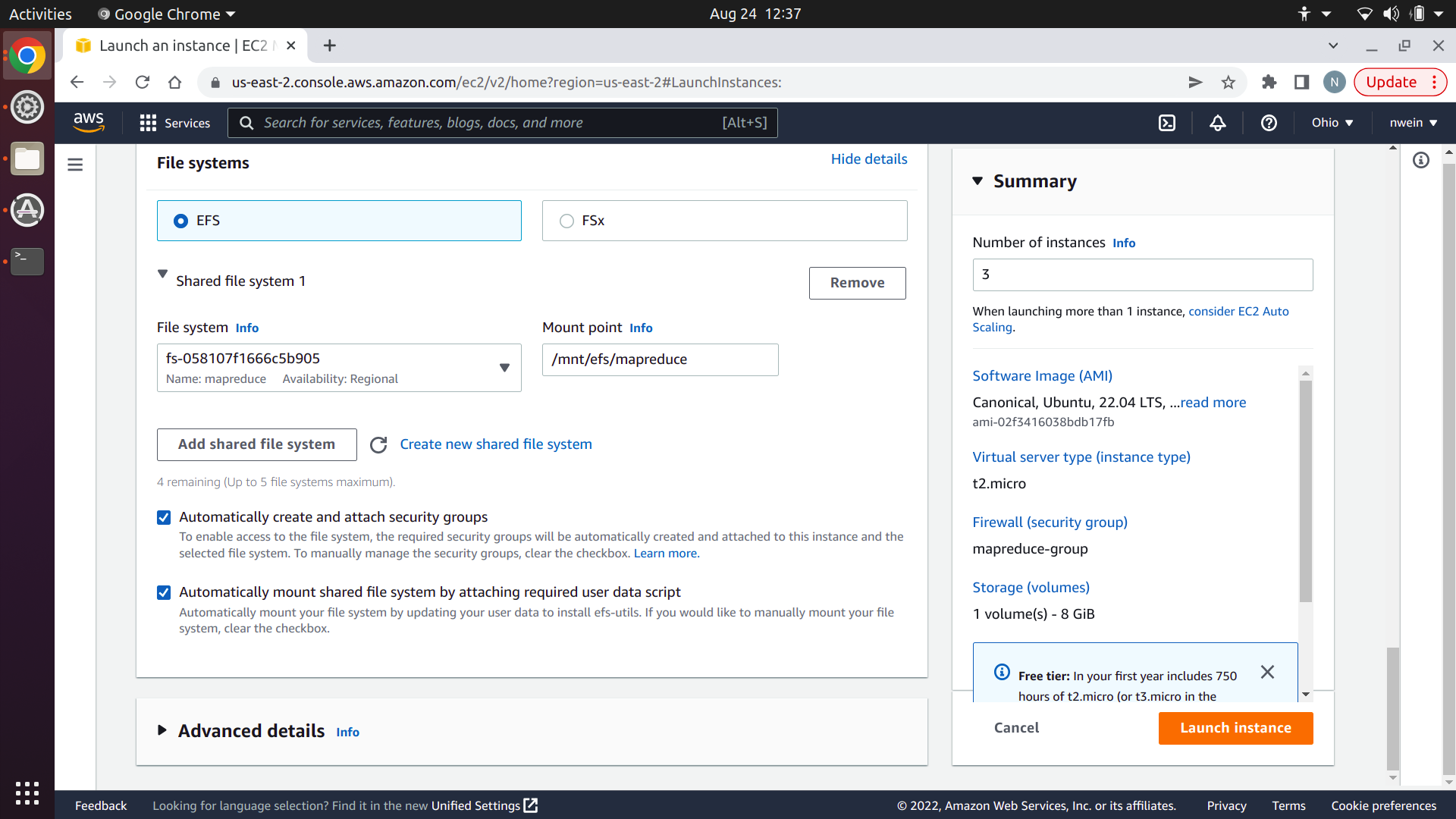Open Create new shared file system link
1456x819 pixels.
click(x=496, y=444)
